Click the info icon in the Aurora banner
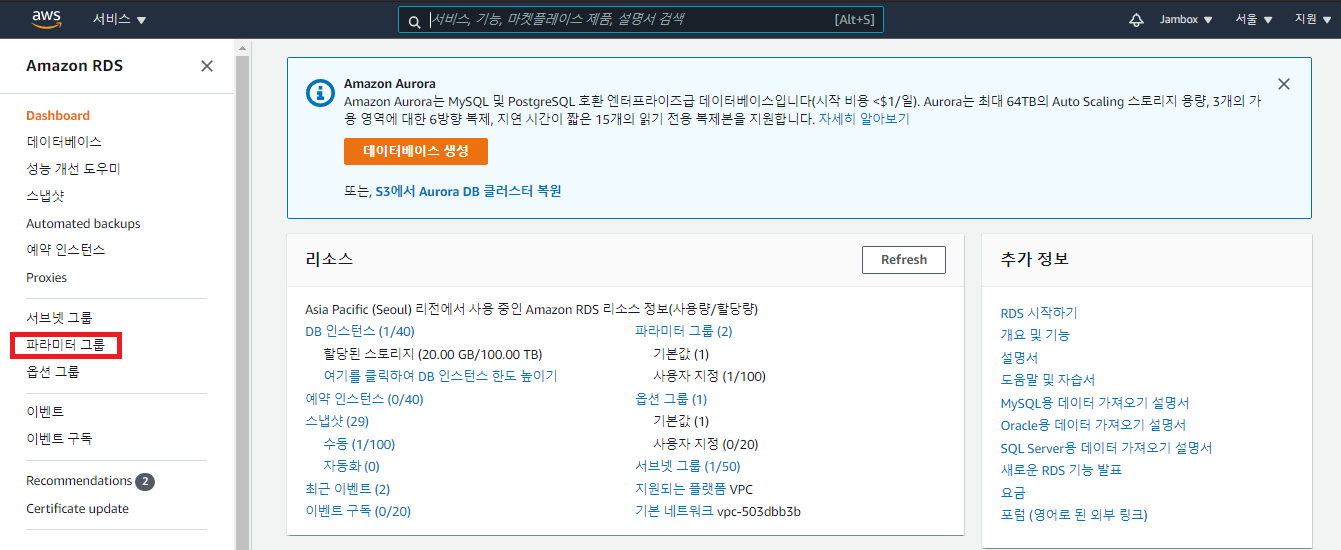 (x=319, y=93)
